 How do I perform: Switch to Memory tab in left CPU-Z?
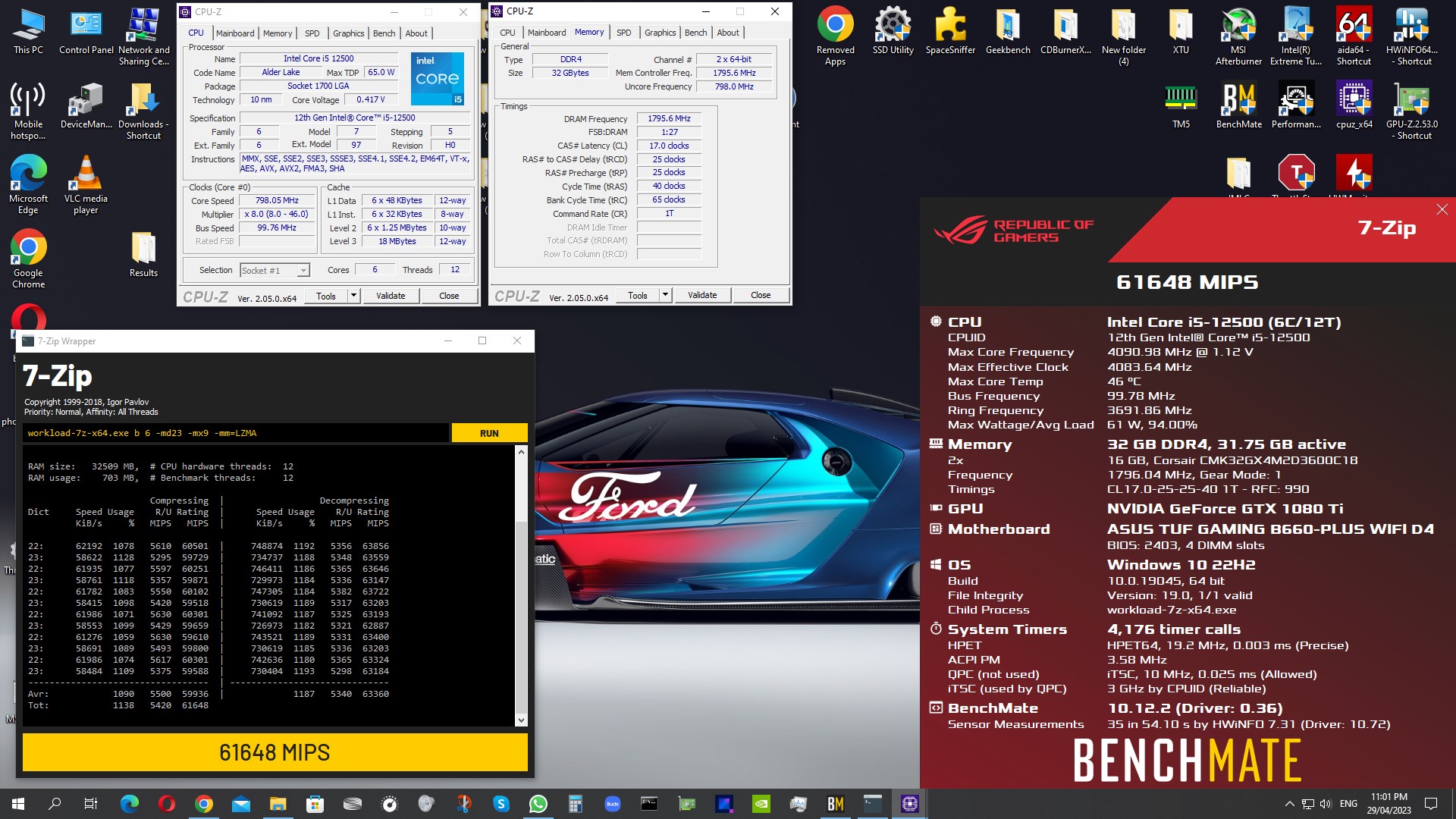(x=278, y=33)
